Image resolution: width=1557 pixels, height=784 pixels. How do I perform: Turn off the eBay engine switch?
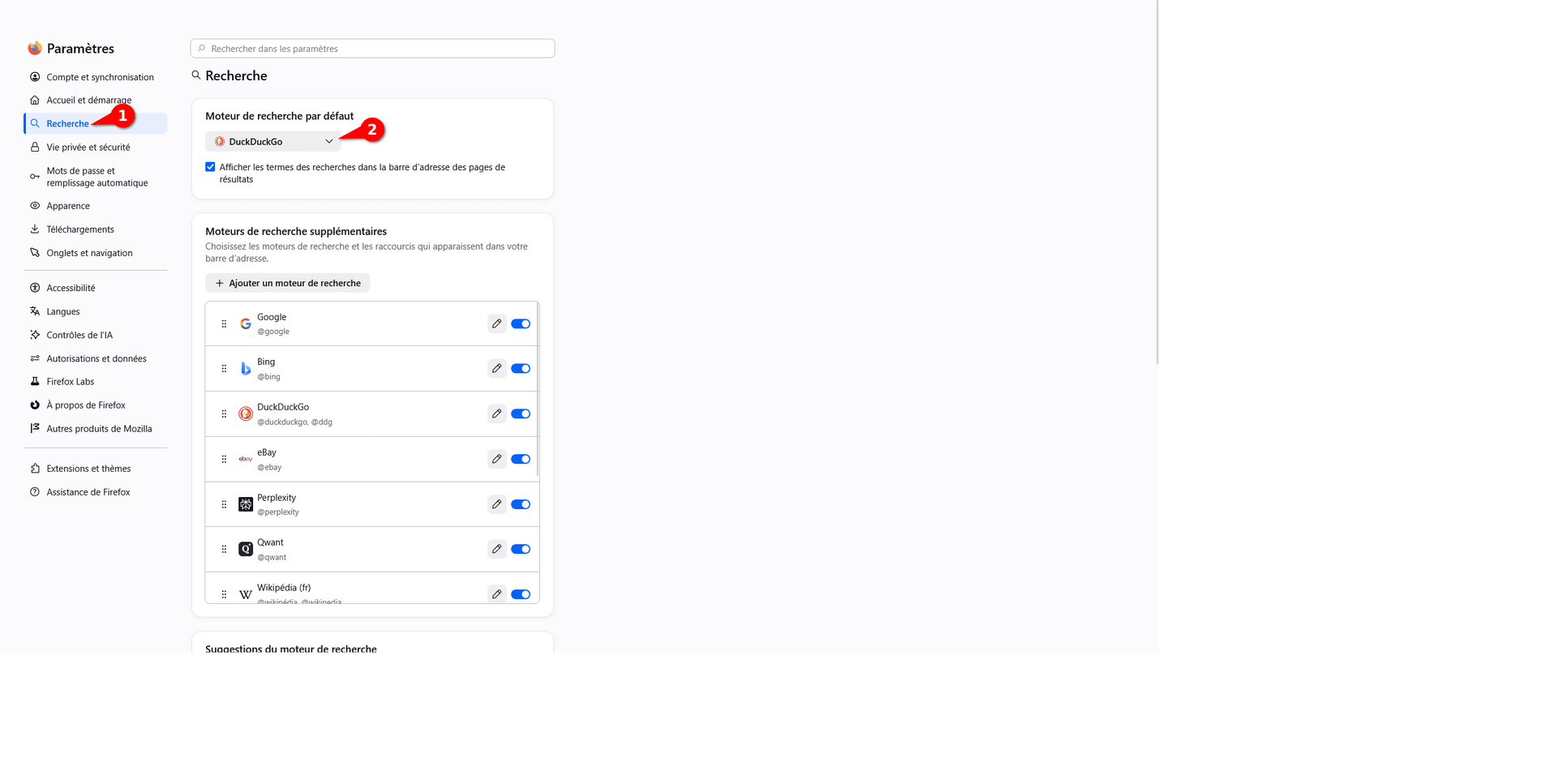pyautogui.click(x=521, y=459)
